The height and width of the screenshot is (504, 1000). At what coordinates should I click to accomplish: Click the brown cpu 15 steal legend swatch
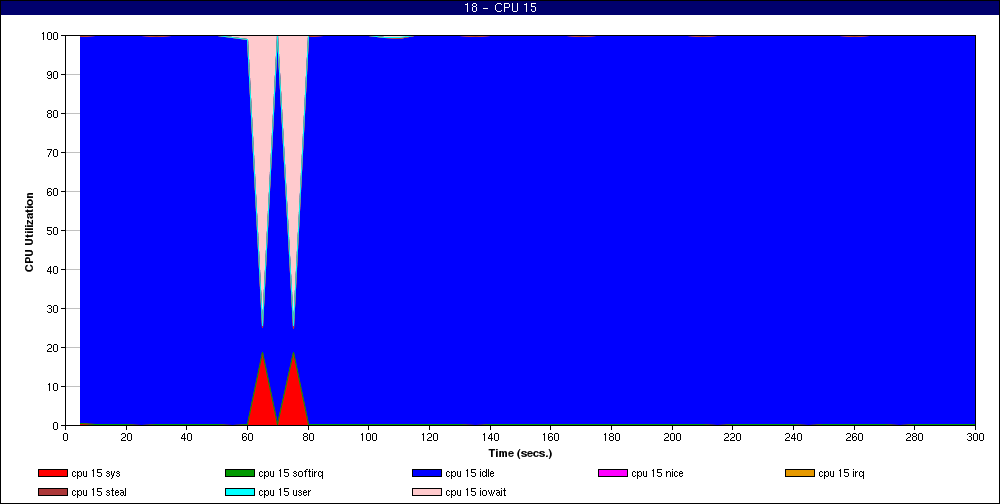pyautogui.click(x=52, y=493)
